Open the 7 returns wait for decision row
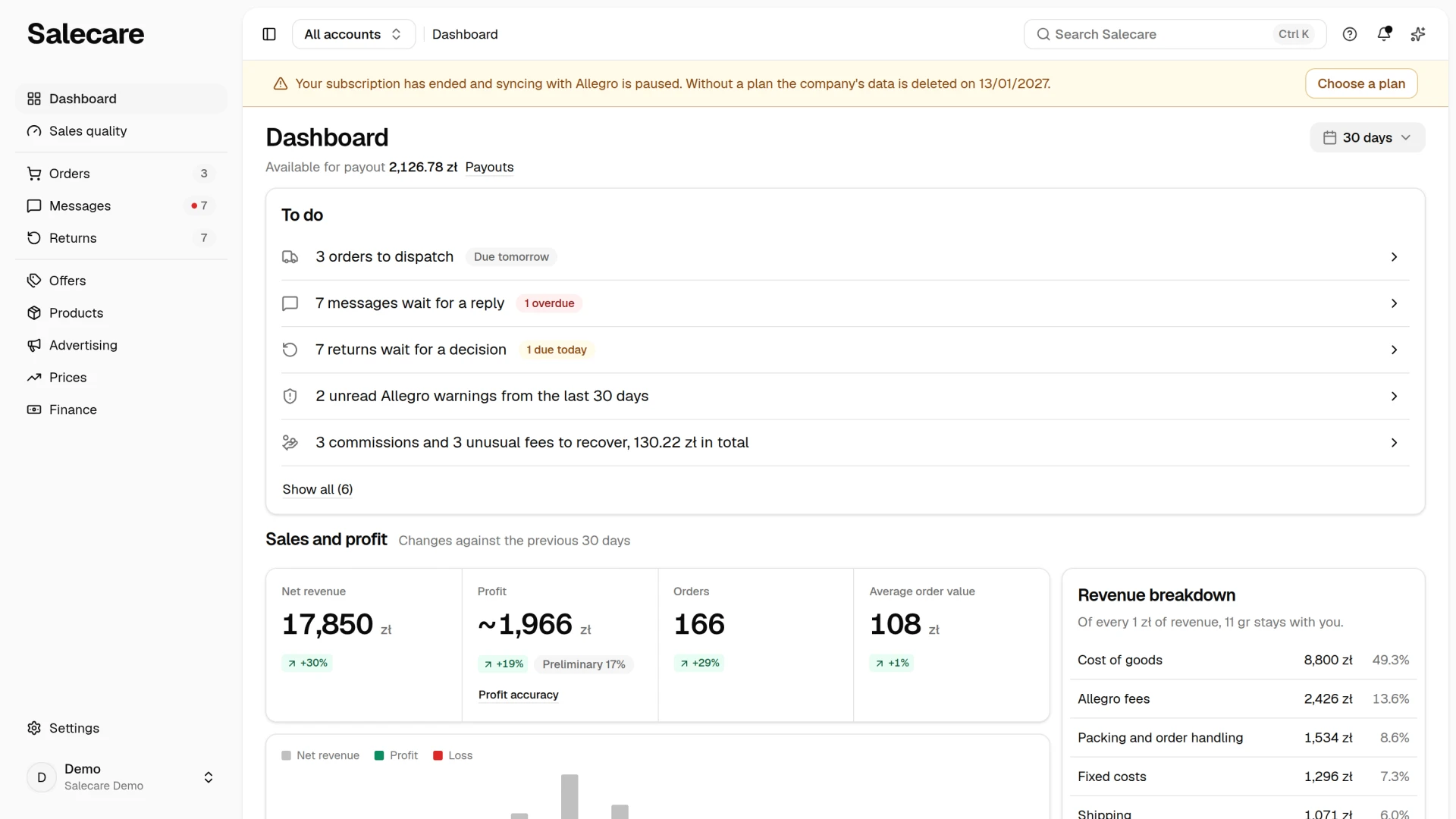1456x819 pixels. 845,350
